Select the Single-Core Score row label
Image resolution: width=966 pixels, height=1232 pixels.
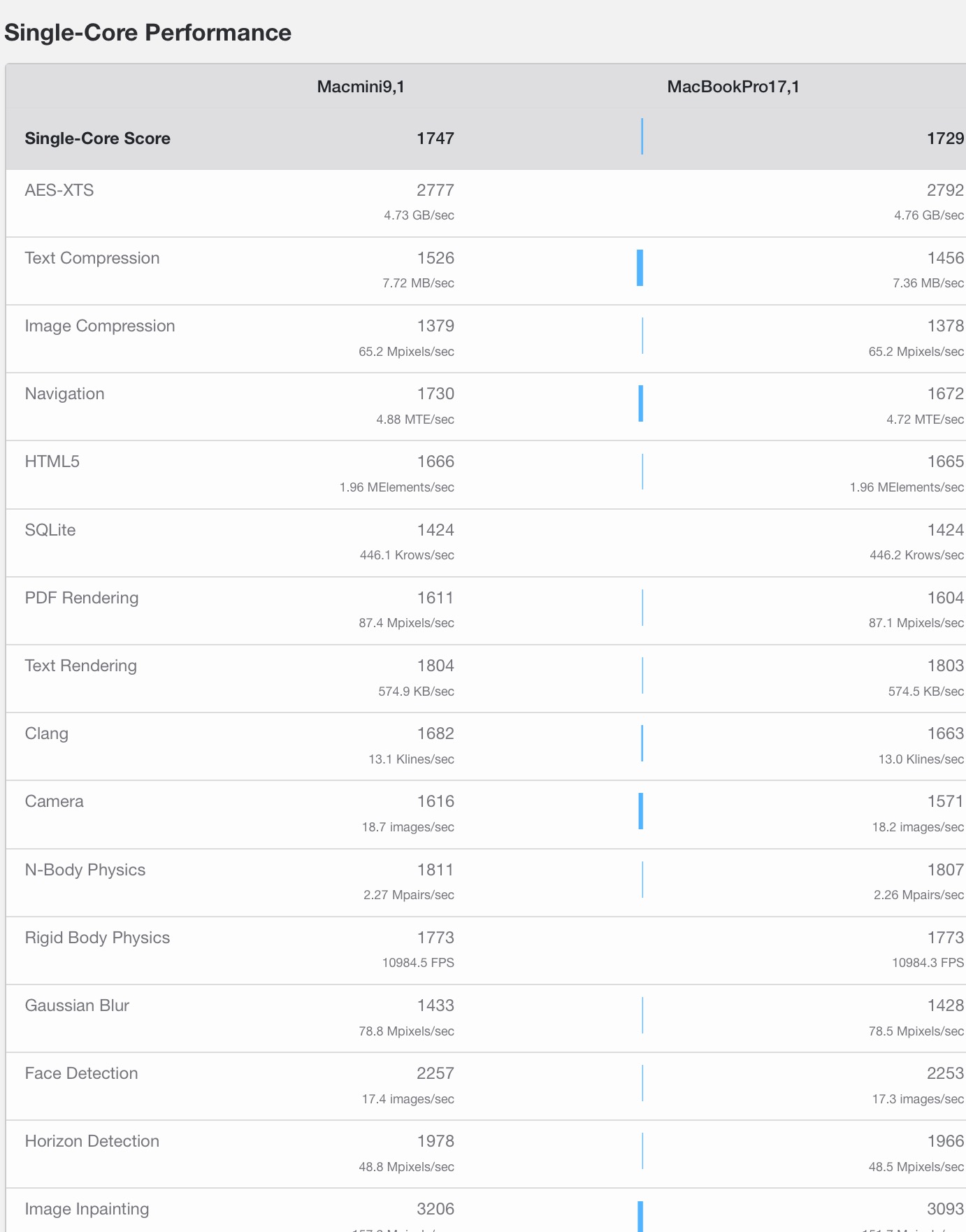(x=98, y=138)
